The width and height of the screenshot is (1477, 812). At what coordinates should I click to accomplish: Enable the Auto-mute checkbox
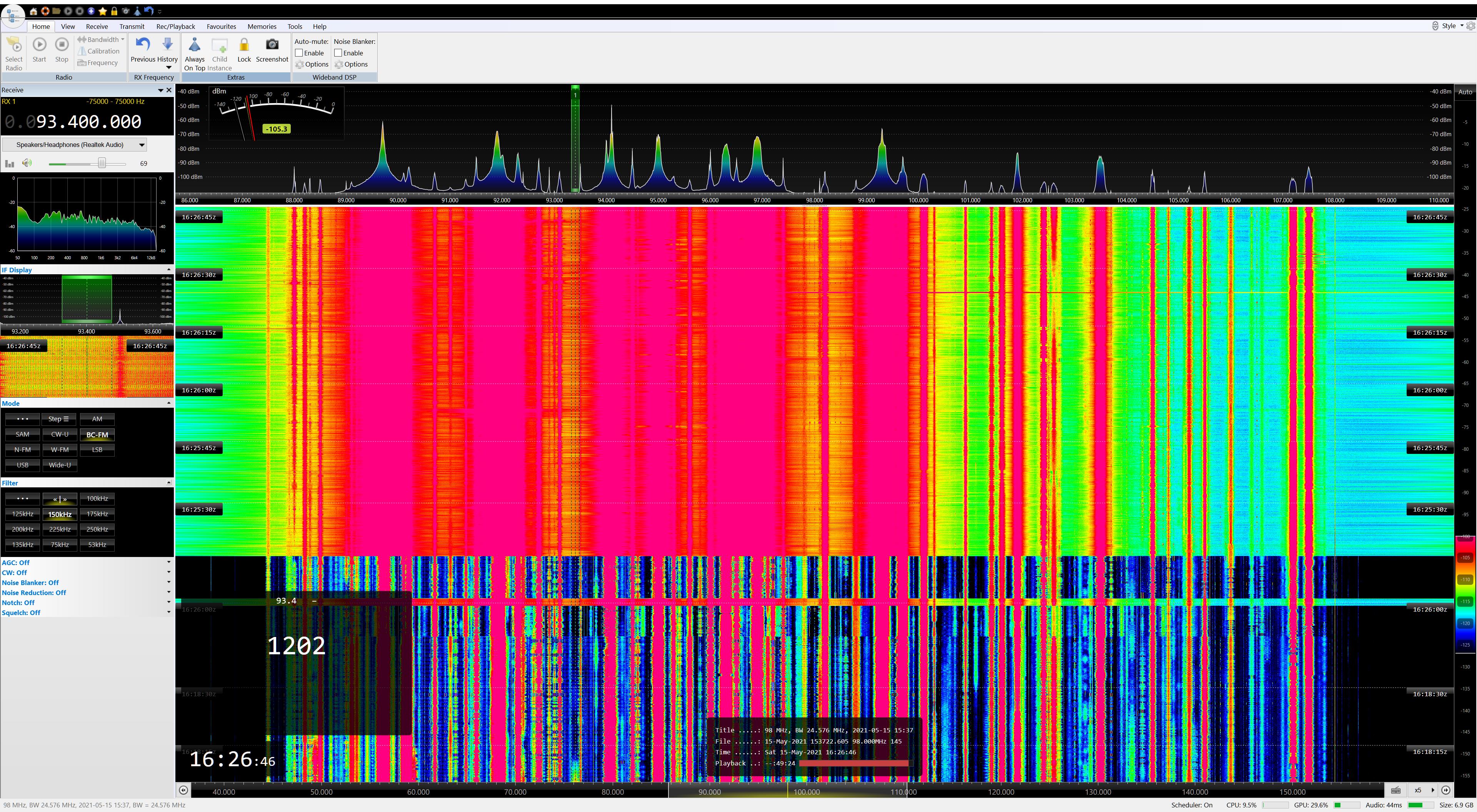click(299, 53)
